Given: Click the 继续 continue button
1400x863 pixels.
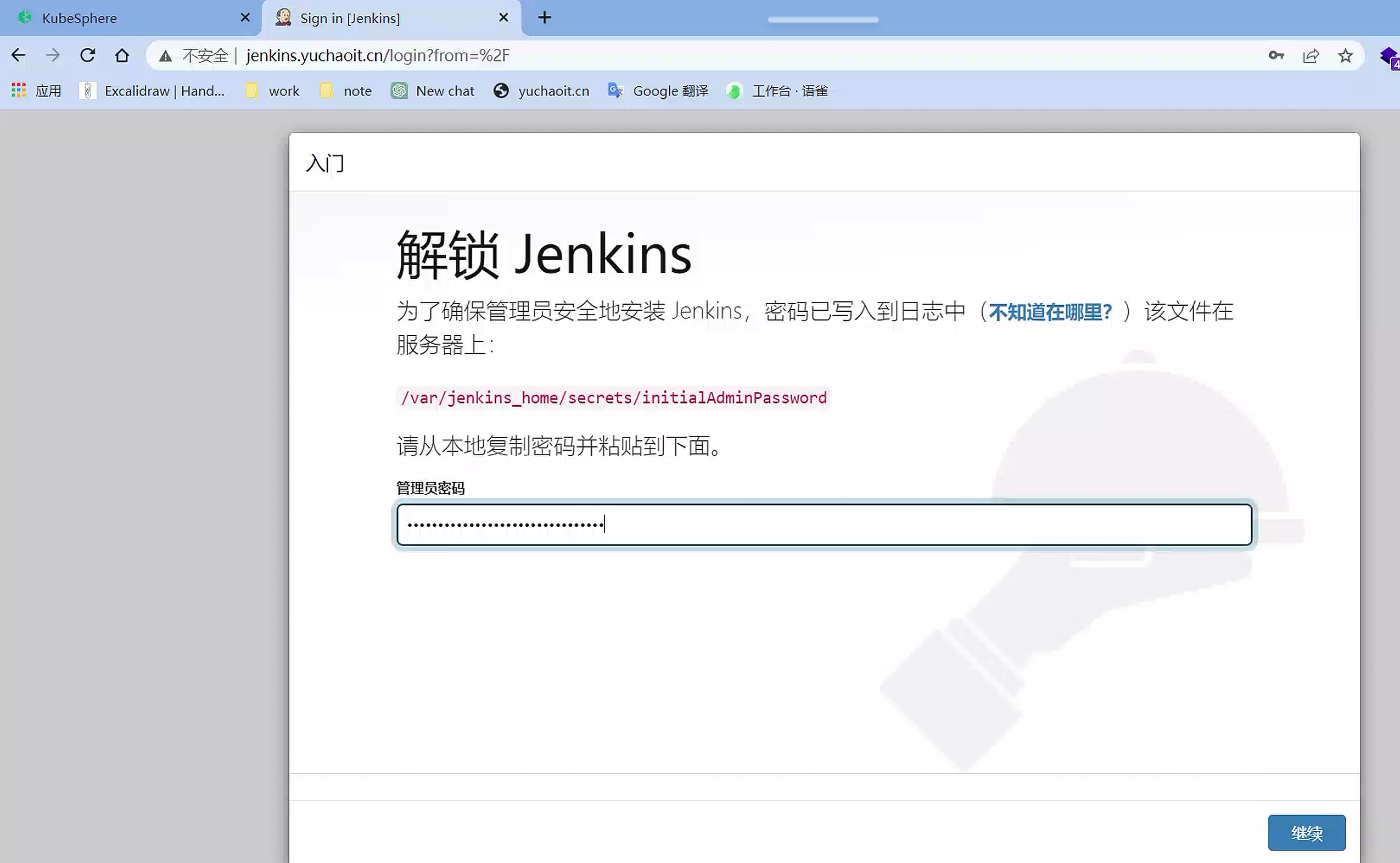Looking at the screenshot, I should click(1307, 833).
